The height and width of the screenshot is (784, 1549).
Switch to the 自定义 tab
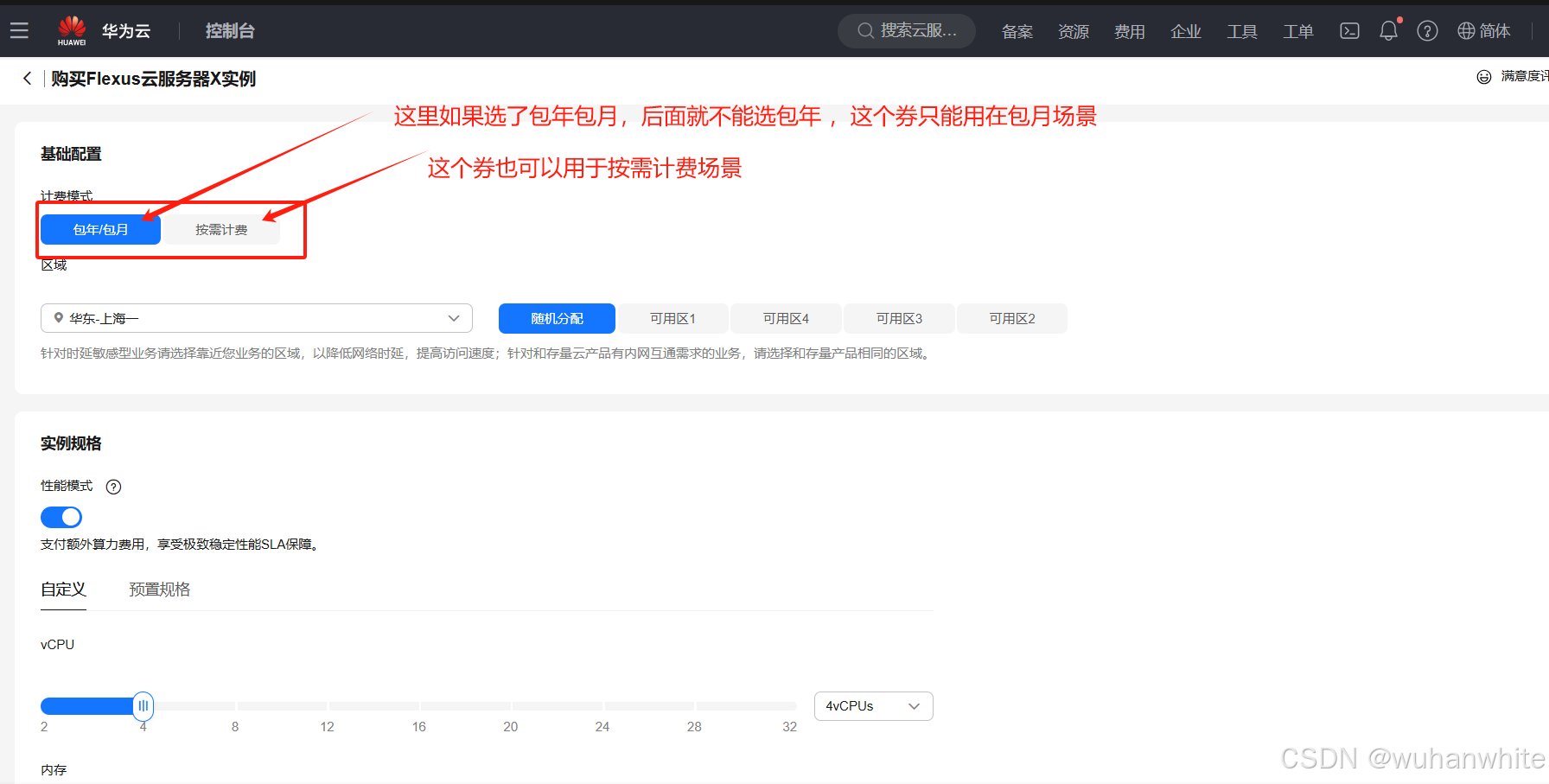(x=63, y=590)
